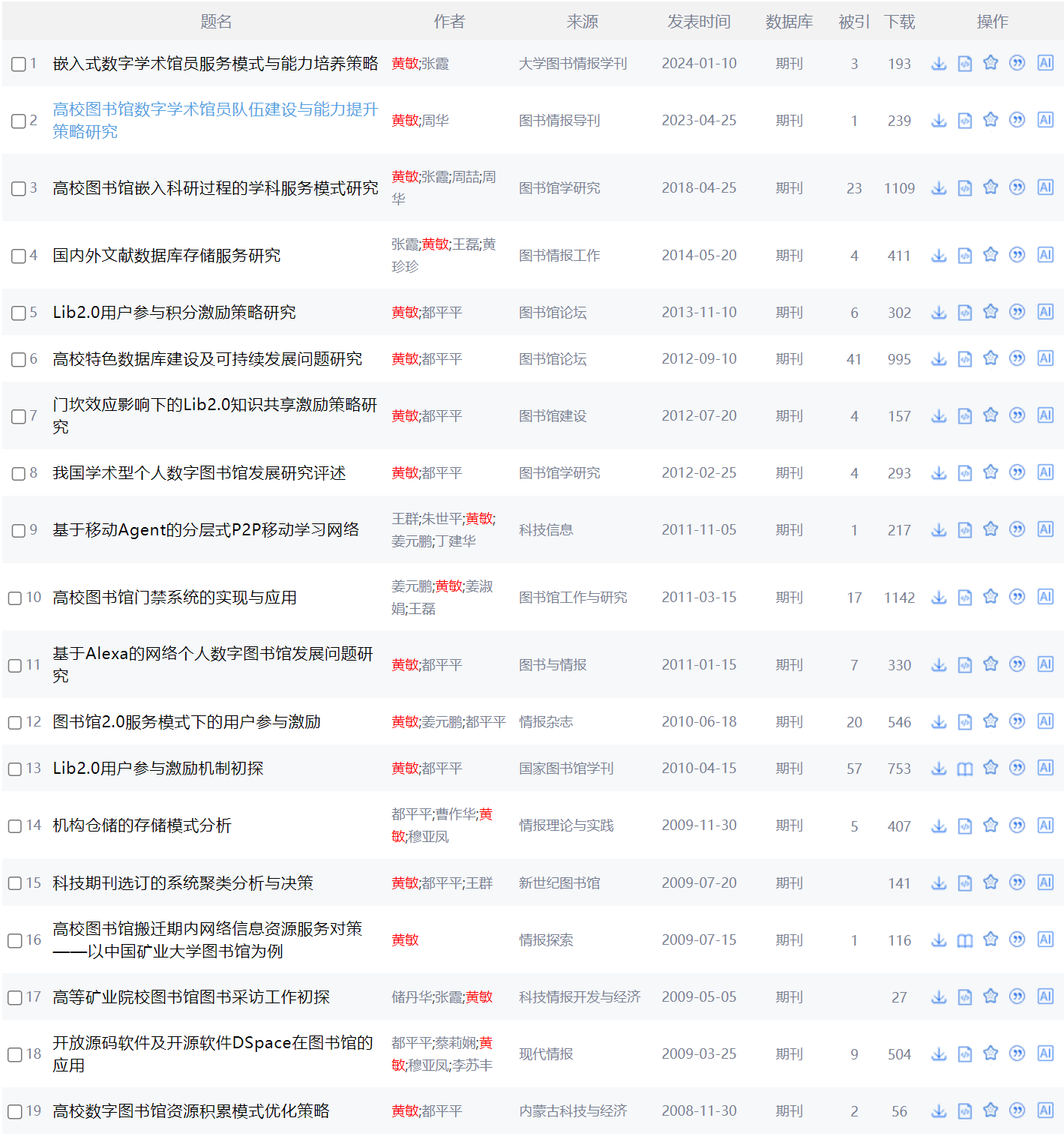Open AI icon for 高校特色数据库建设 paper
1064x1136 pixels.
(x=1045, y=358)
